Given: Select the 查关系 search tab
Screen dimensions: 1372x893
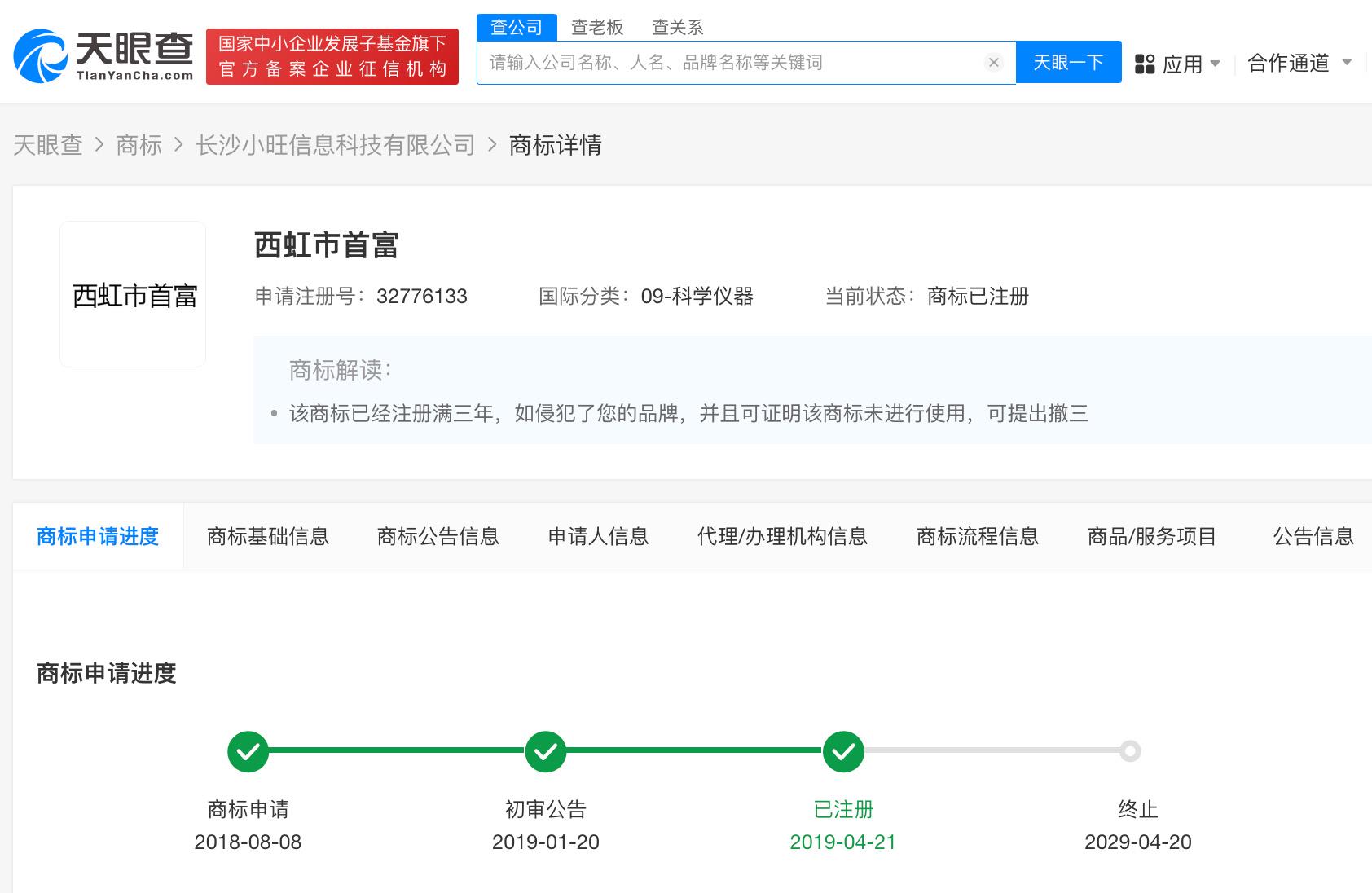Looking at the screenshot, I should (x=677, y=28).
